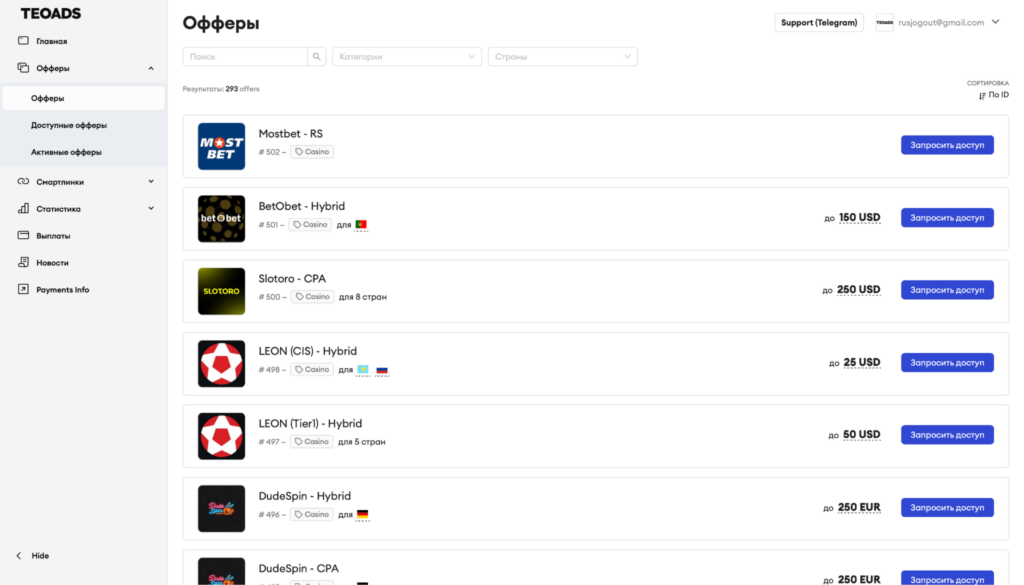Viewport: 1024px width, 585px height.
Task: Click the Смартлинки link icon
Action: (x=24, y=182)
